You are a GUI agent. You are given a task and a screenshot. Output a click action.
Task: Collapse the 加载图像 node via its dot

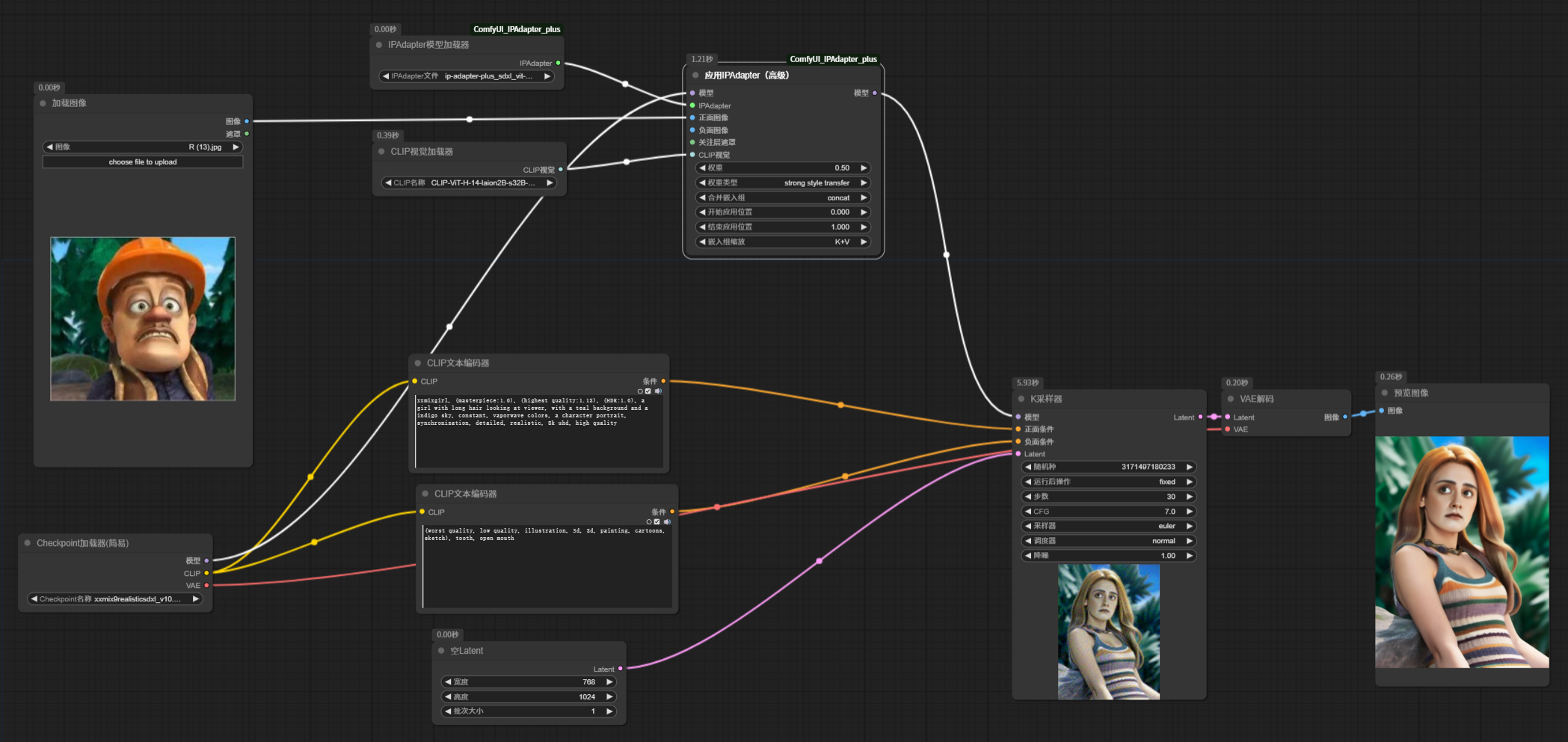(x=43, y=103)
